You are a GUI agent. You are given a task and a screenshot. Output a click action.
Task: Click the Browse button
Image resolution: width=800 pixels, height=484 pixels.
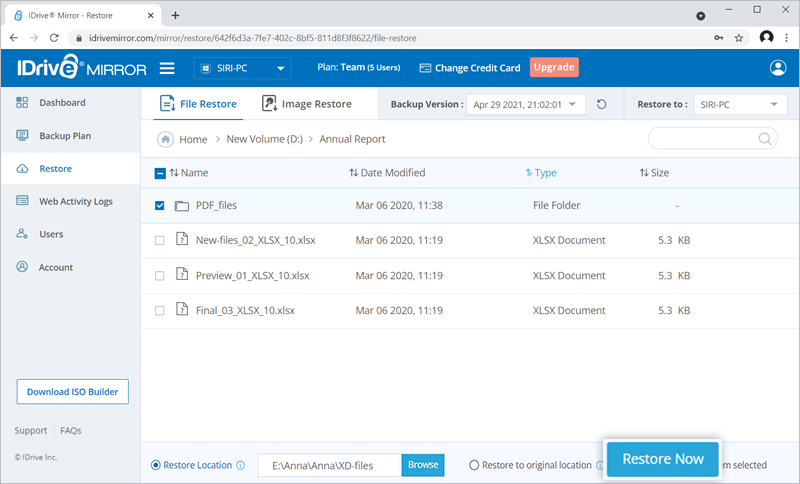[x=423, y=465]
